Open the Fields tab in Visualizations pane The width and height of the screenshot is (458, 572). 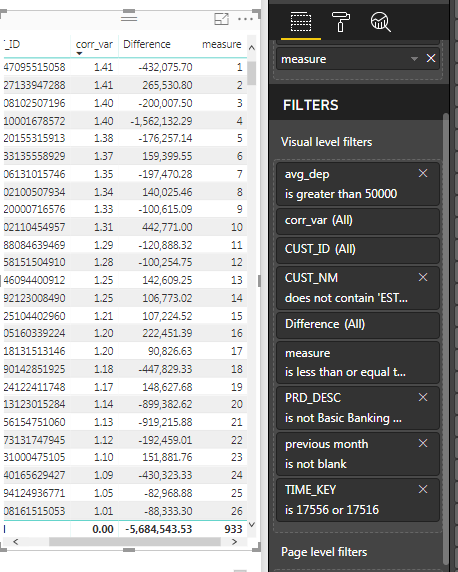coord(301,22)
